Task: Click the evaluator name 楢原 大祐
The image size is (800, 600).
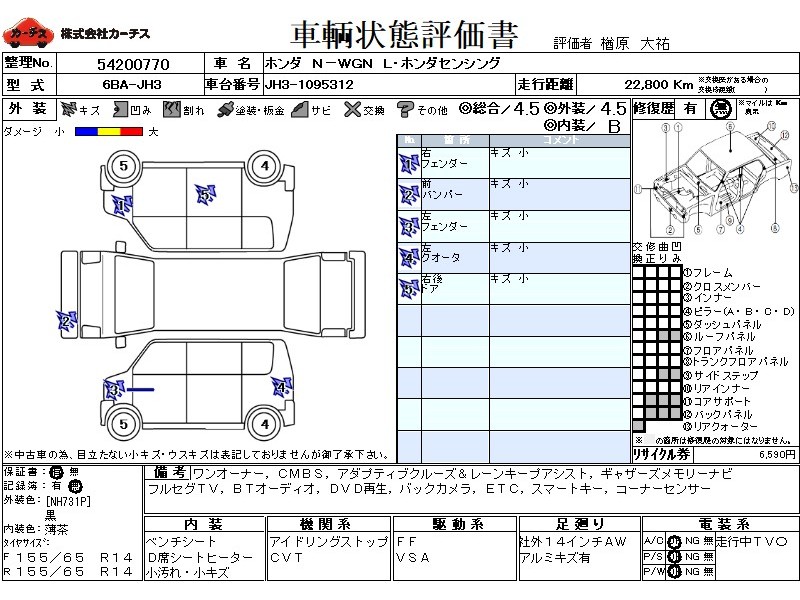Action: tap(635, 44)
